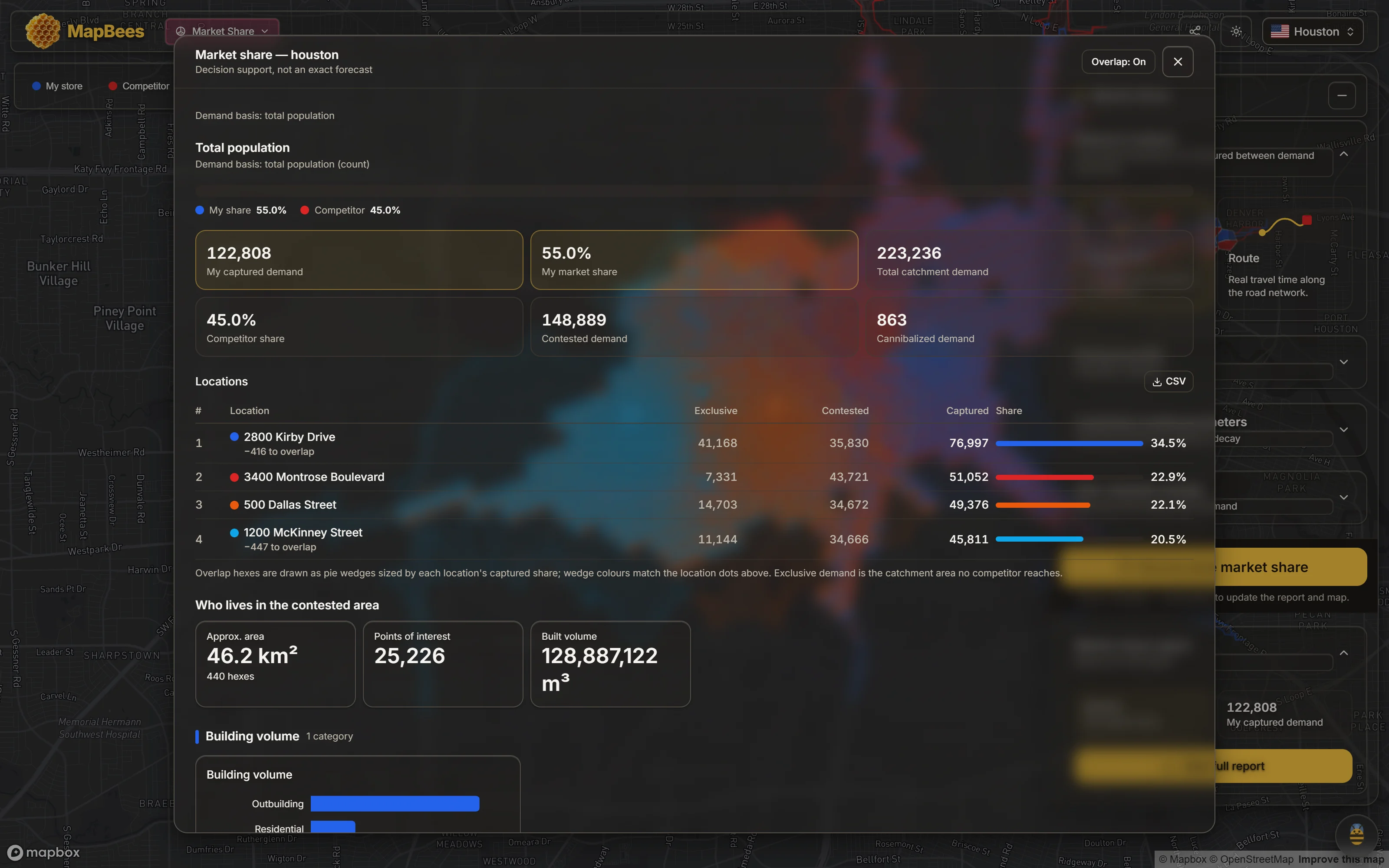Click the captured value 76,997
The image size is (1389, 868).
968,443
